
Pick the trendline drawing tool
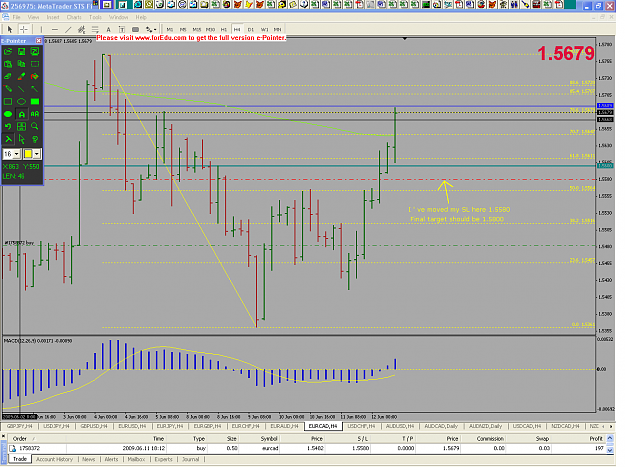pyautogui.click(x=68, y=29)
